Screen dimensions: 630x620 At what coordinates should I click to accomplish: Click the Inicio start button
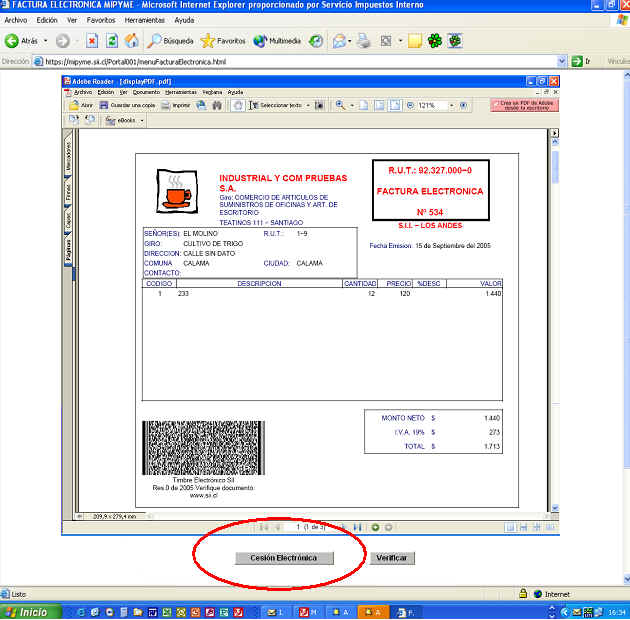coord(31,612)
